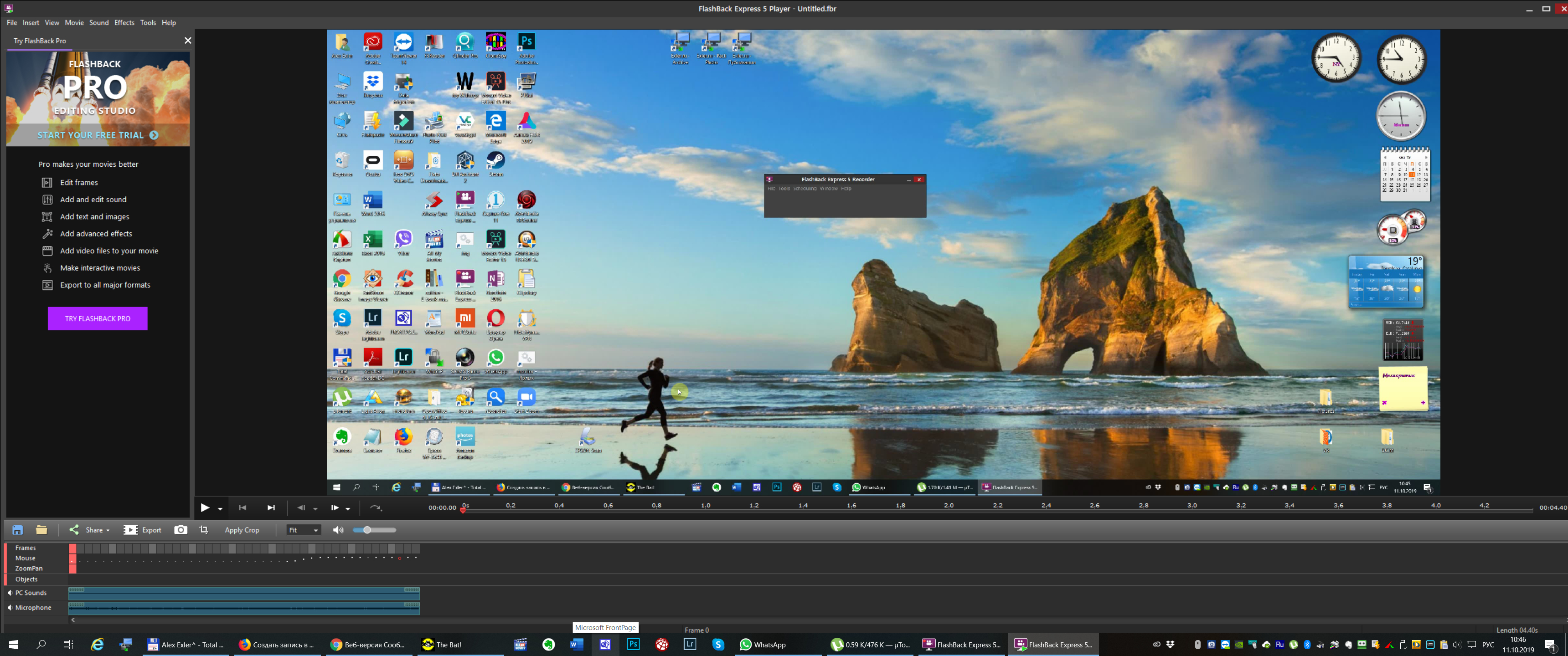The width and height of the screenshot is (1568, 656).
Task: Jump to the end of the movie
Action: [x=271, y=507]
